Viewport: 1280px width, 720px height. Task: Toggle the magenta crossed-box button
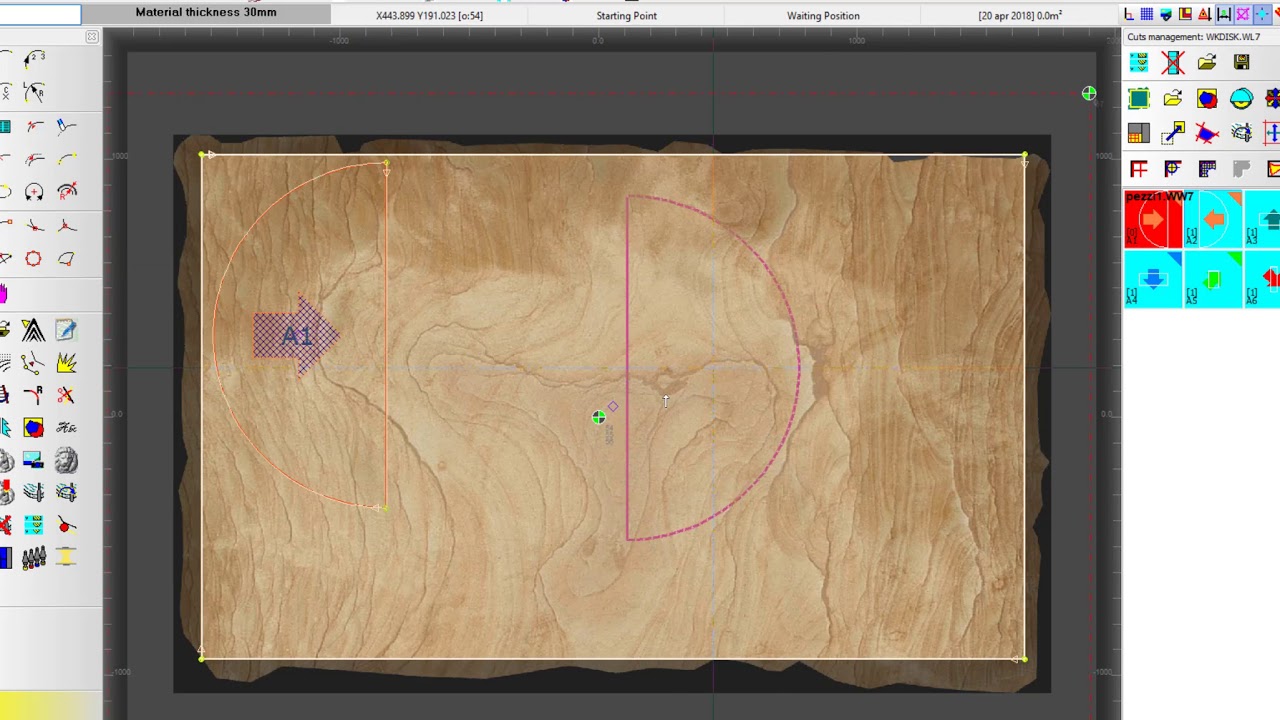pyautogui.click(x=1243, y=14)
